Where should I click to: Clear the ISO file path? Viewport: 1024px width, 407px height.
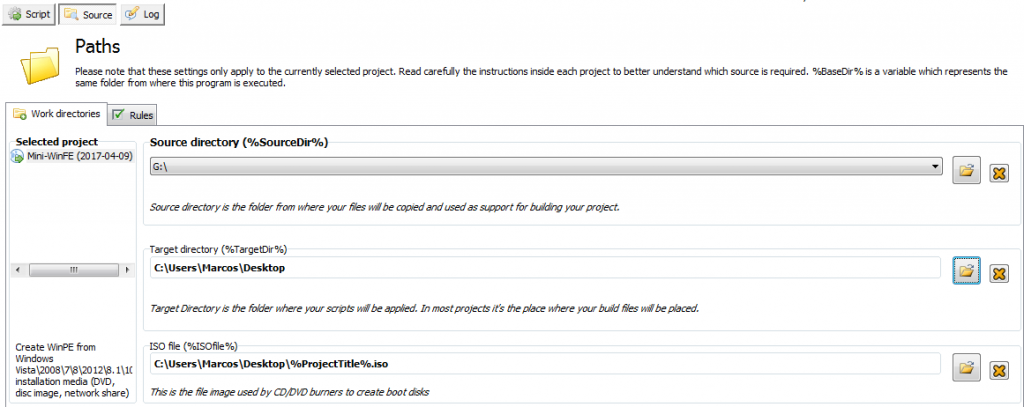click(x=997, y=370)
